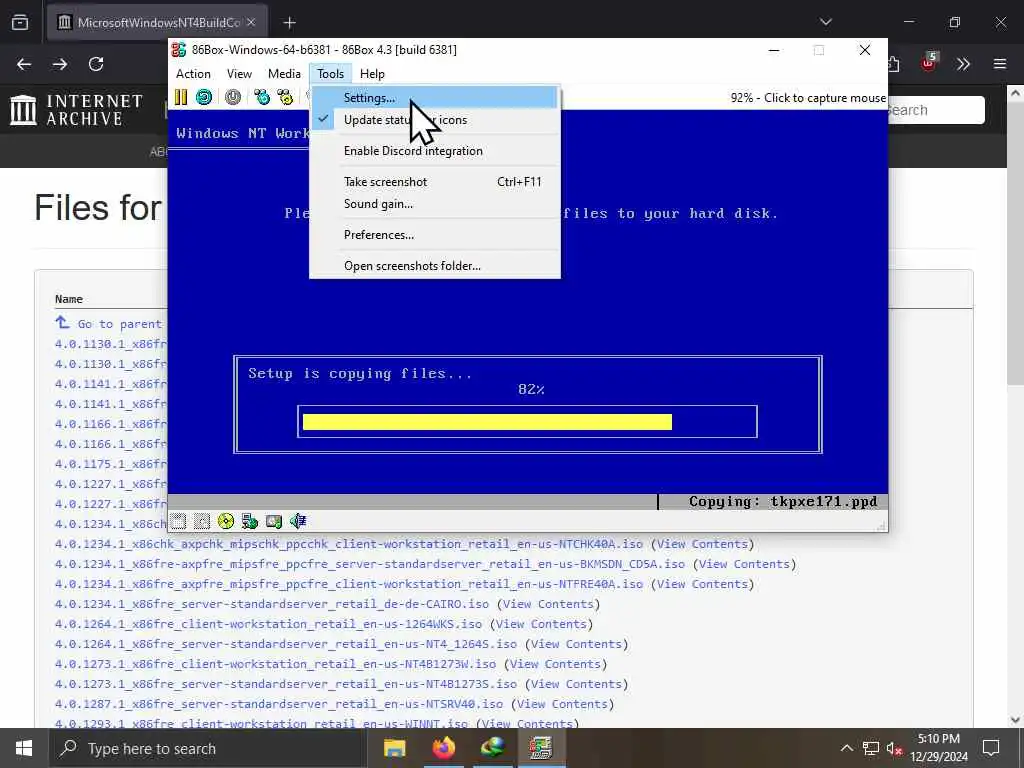The width and height of the screenshot is (1024, 768).
Task: Click the red uBlock extension icon
Action: (x=929, y=63)
